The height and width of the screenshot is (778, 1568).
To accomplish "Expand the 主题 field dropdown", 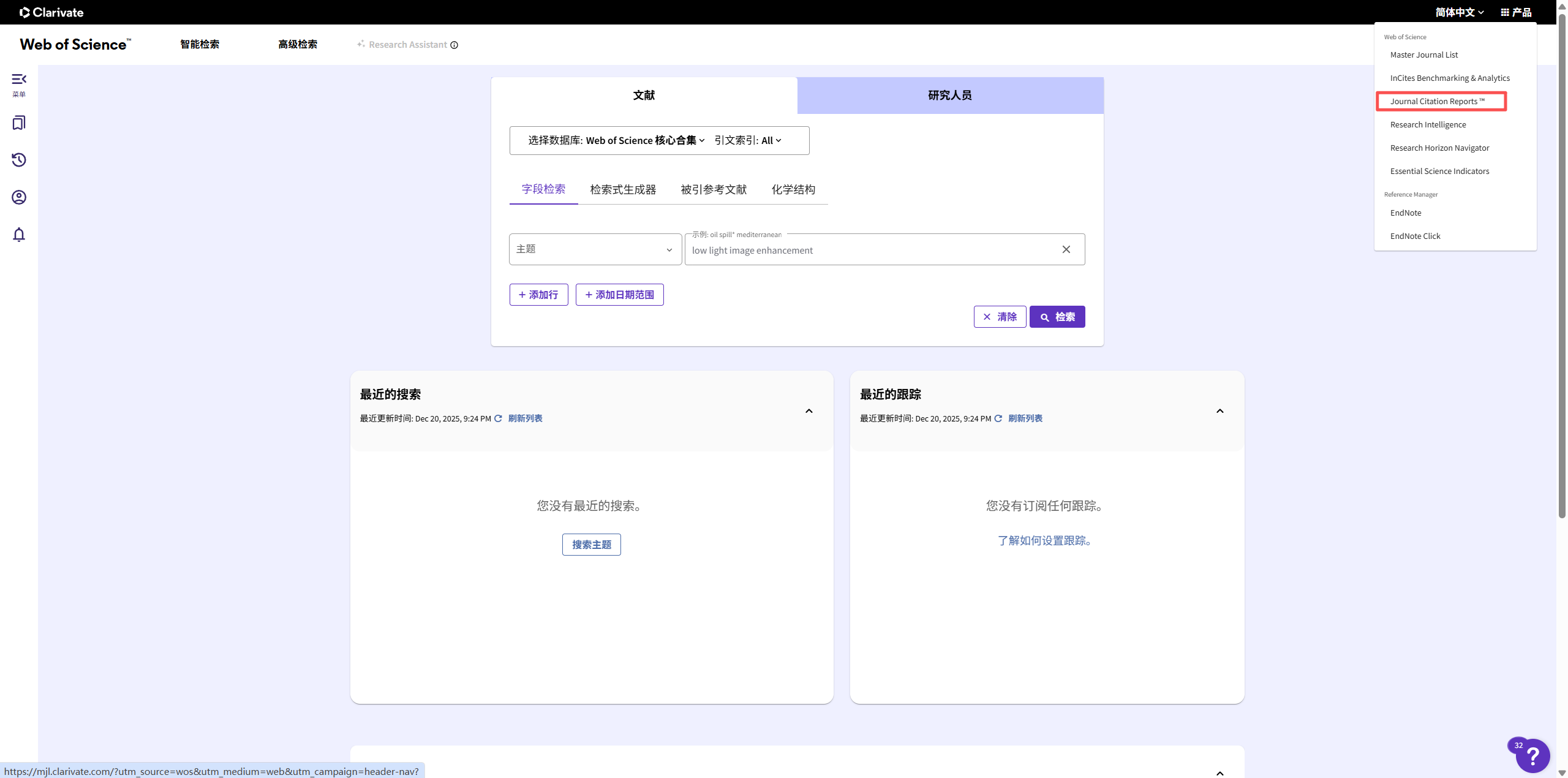I will 595,249.
